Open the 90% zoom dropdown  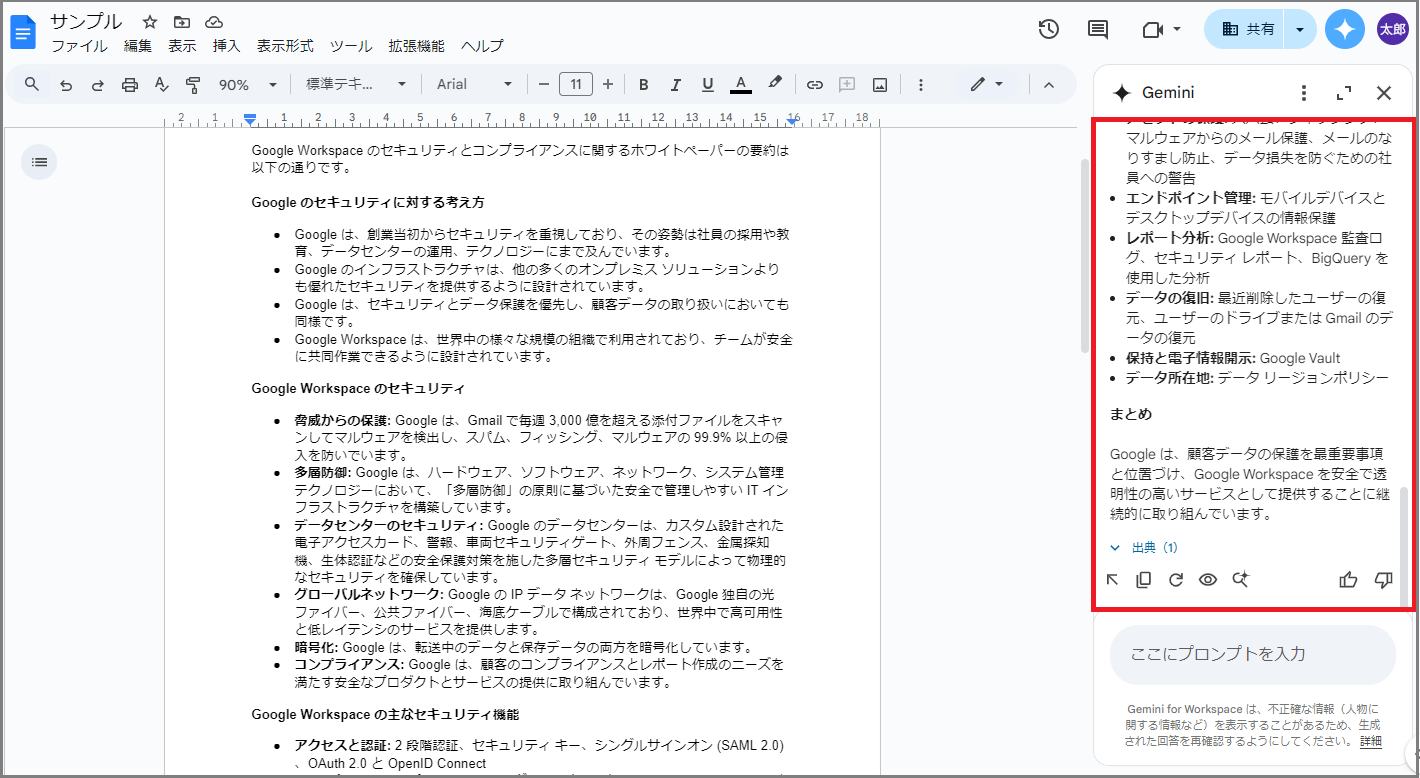point(247,85)
